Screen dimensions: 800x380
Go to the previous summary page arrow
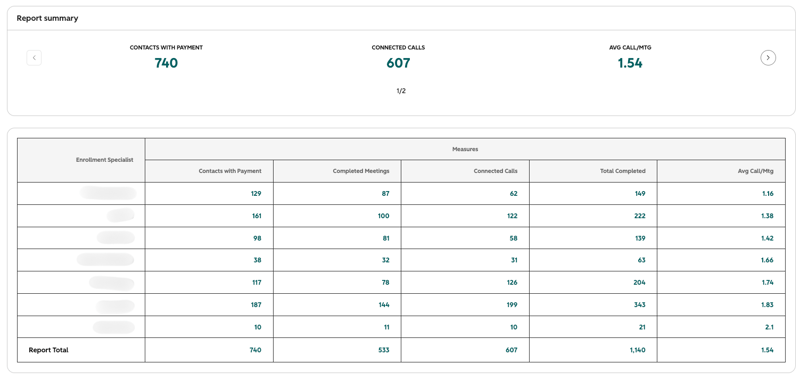(x=34, y=58)
